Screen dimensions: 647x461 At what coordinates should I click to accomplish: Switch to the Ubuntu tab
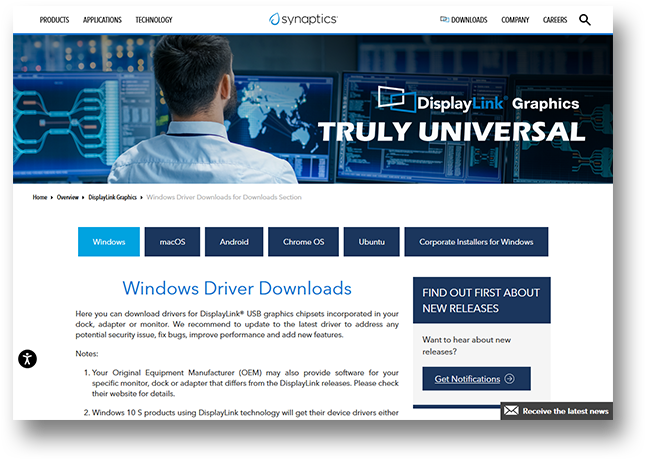click(x=371, y=242)
